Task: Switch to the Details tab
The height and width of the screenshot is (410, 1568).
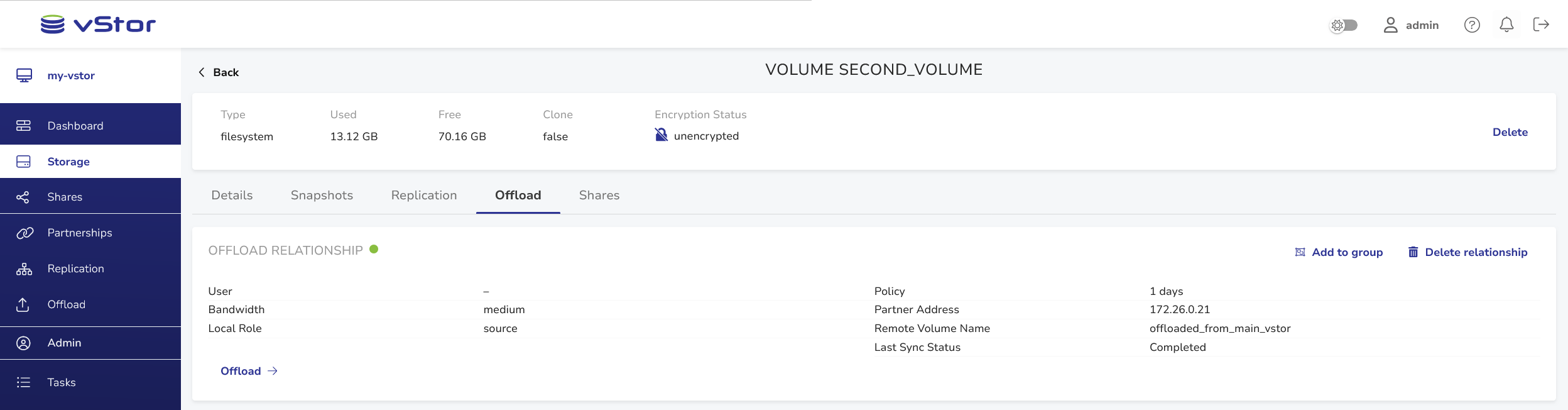Action: point(232,196)
